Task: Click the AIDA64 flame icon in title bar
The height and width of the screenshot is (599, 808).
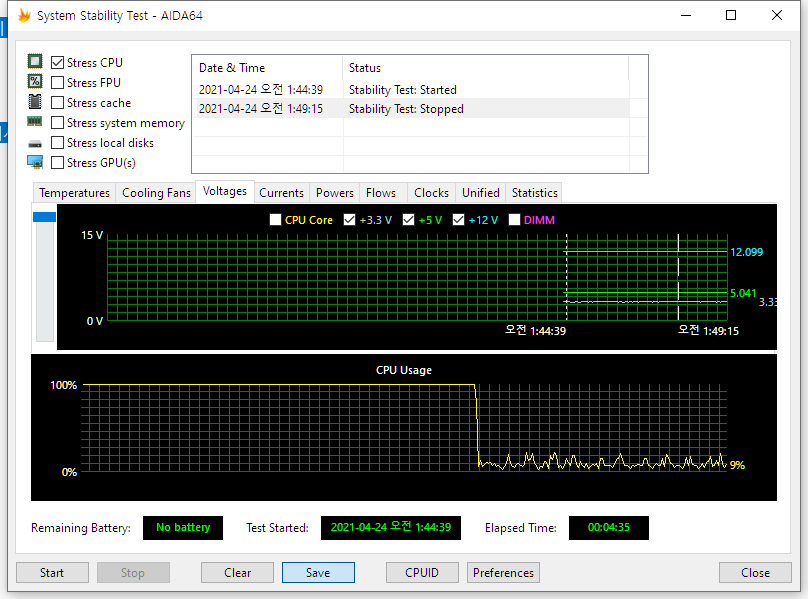Action: click(x=24, y=15)
